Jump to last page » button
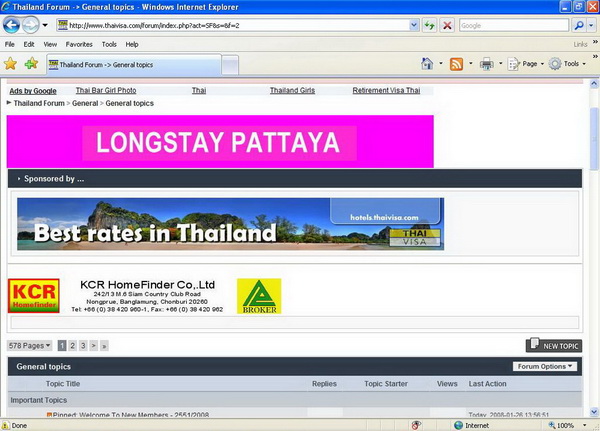Viewport: 600px width, 431px height. (104, 346)
